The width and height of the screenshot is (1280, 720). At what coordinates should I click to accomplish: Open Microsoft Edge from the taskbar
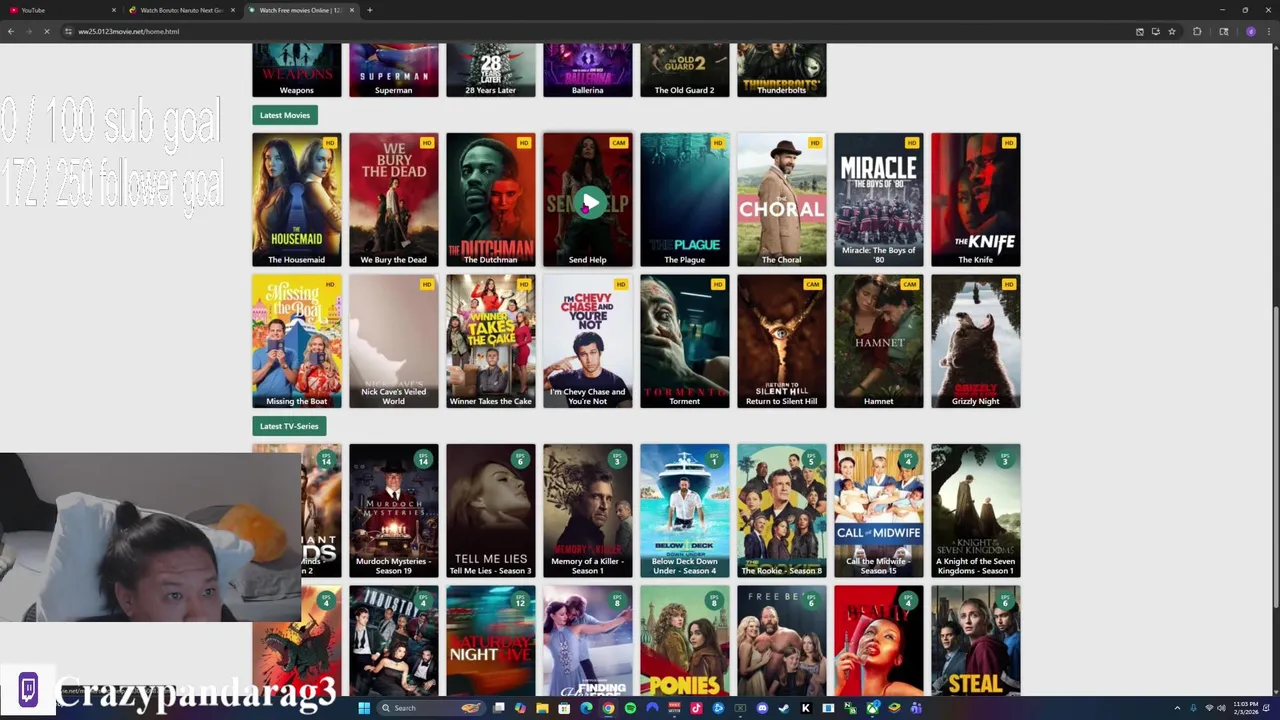[586, 708]
